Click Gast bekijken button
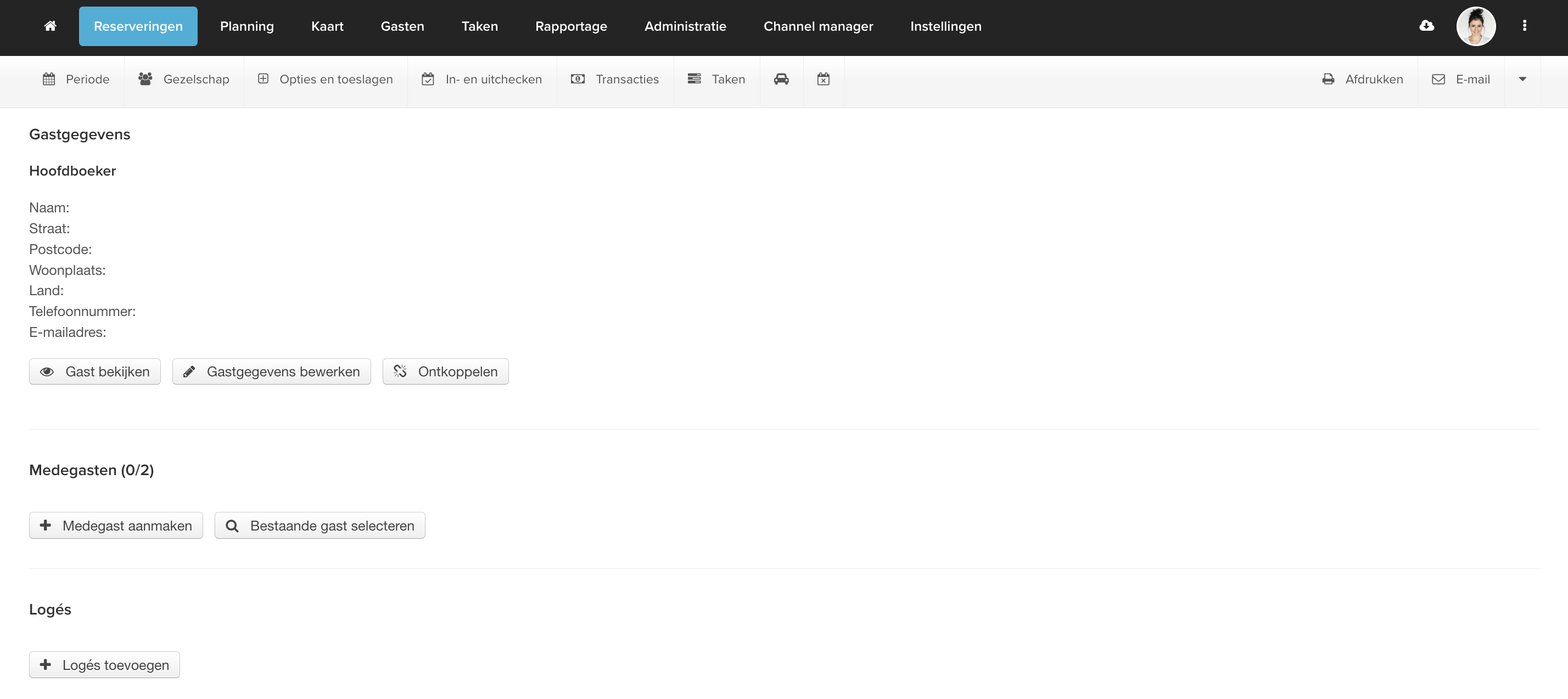This screenshot has width=1568, height=699. (95, 371)
